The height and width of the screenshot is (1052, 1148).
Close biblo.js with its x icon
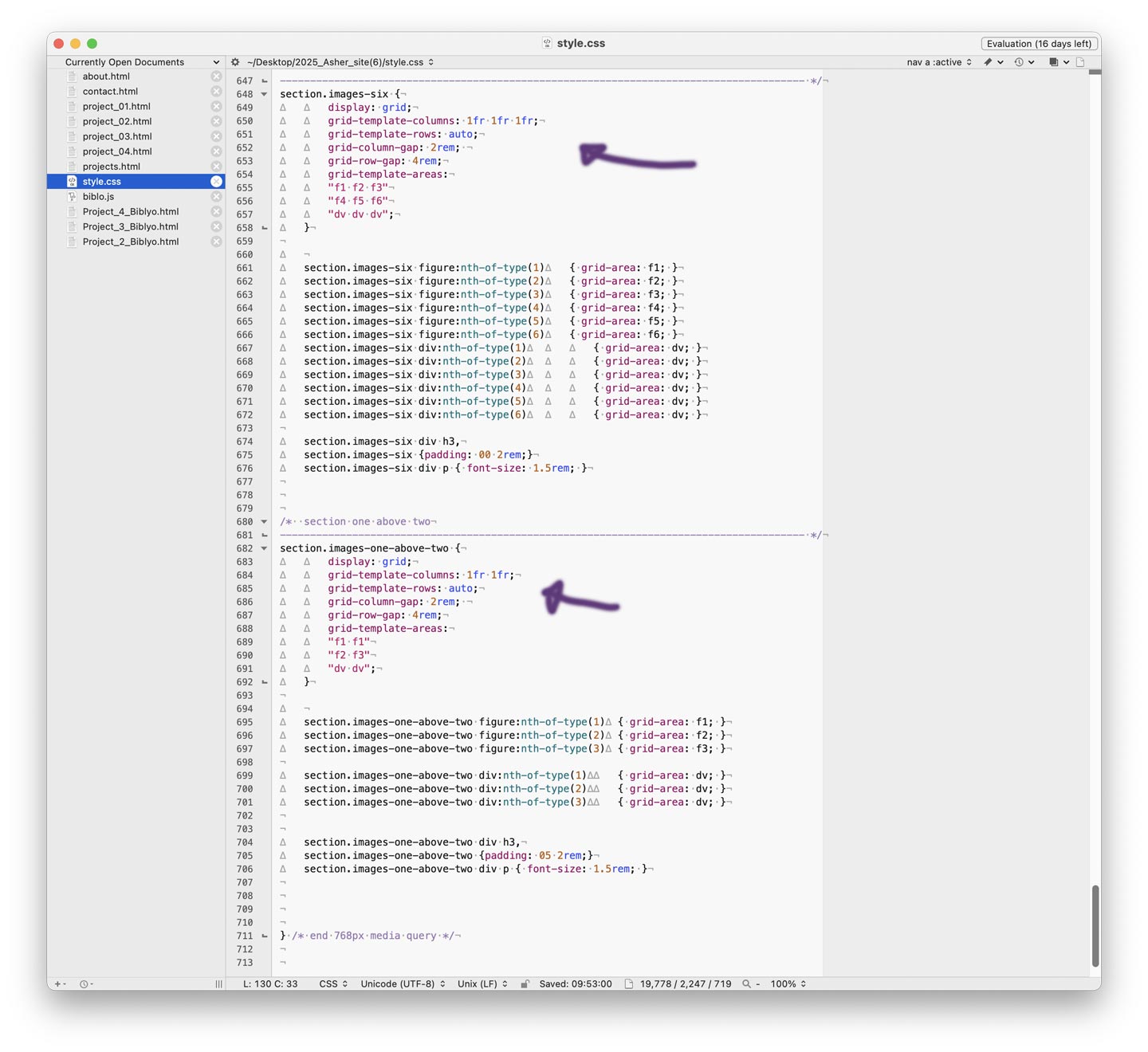[x=216, y=197]
